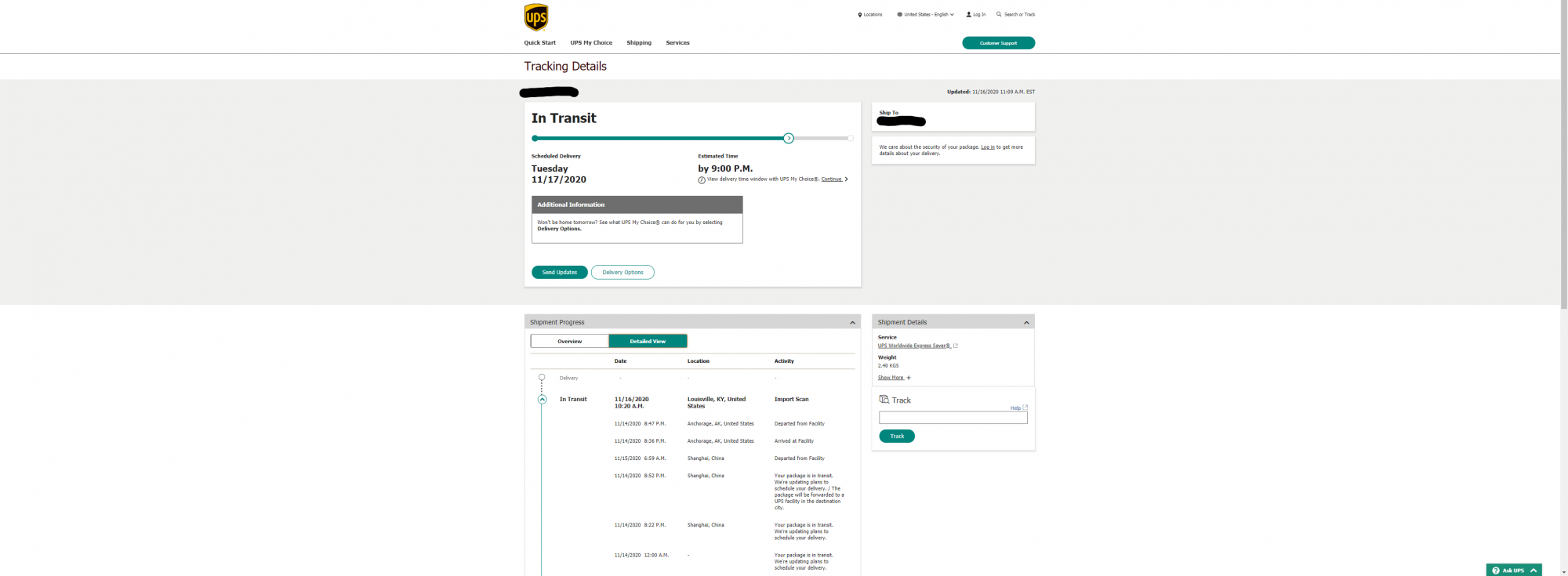
Task: Click the Date column header
Action: pyautogui.click(x=620, y=361)
